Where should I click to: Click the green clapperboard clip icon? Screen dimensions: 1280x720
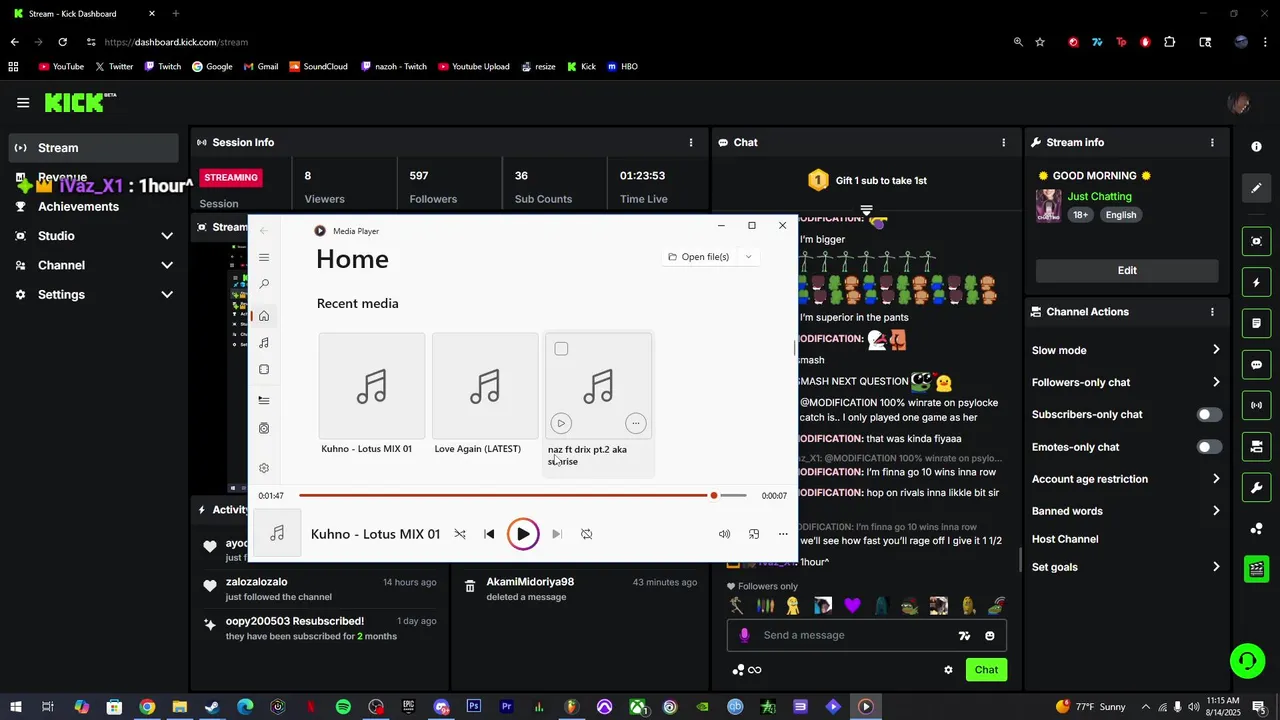pos(1257,569)
